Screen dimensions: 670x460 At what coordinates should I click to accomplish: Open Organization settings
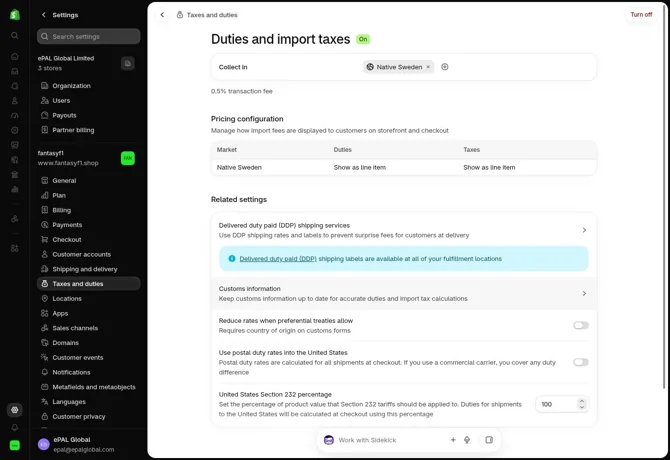click(x=88, y=86)
